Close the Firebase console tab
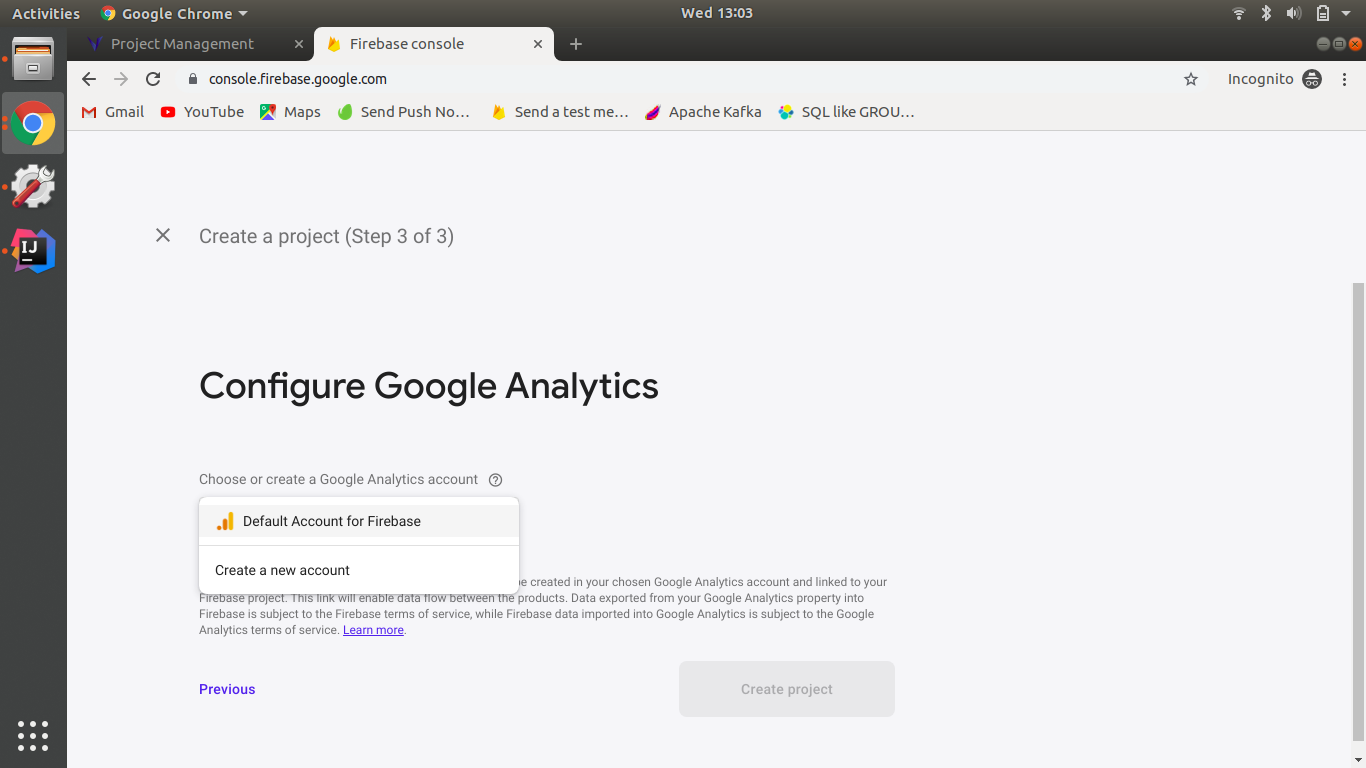The image size is (1366, 768). point(538,44)
